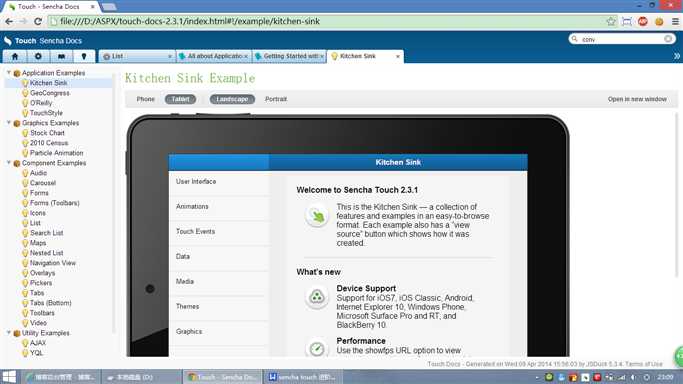Open the Terms of Use link

(x=644, y=364)
